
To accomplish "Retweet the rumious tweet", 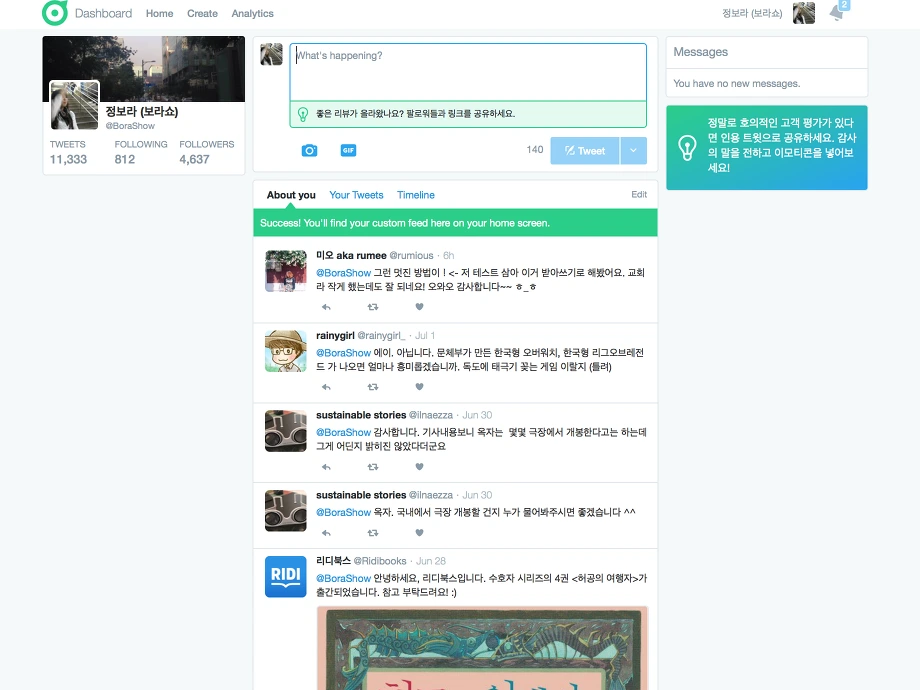I will click(x=373, y=307).
